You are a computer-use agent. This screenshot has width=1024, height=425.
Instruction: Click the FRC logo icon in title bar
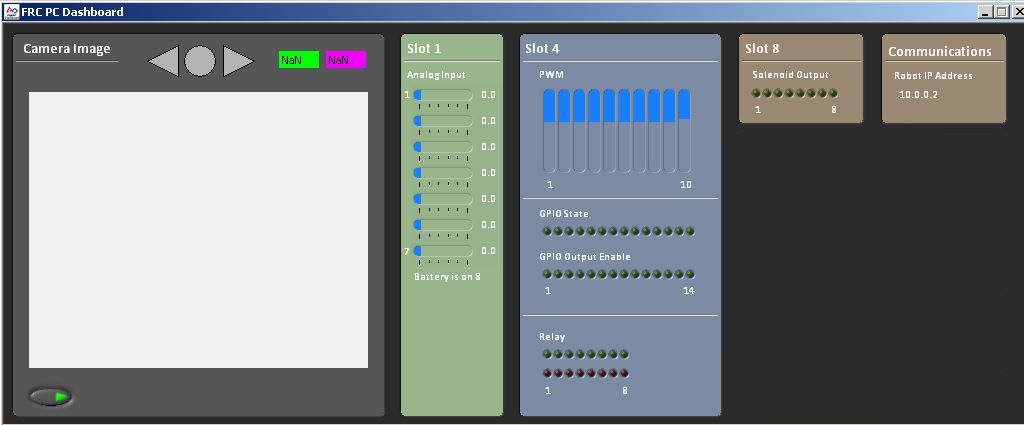click(x=12, y=11)
